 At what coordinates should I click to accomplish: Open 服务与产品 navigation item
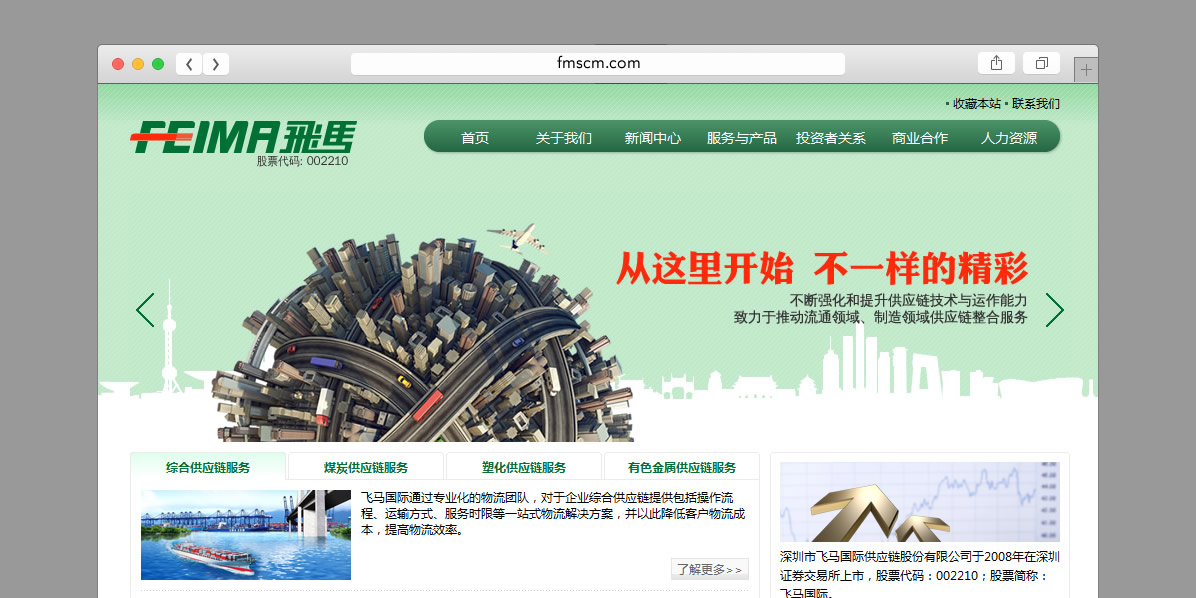[742, 138]
